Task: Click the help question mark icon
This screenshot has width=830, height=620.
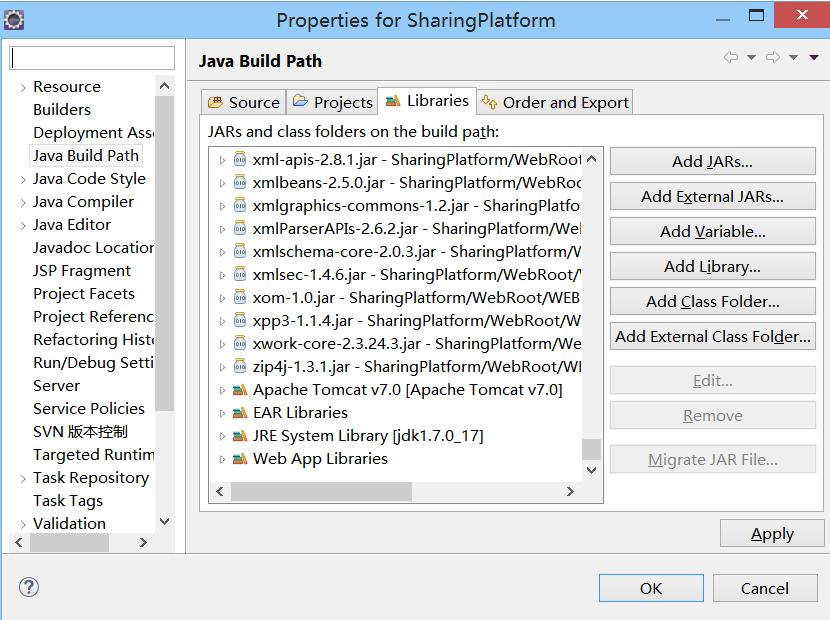Action: 29,588
